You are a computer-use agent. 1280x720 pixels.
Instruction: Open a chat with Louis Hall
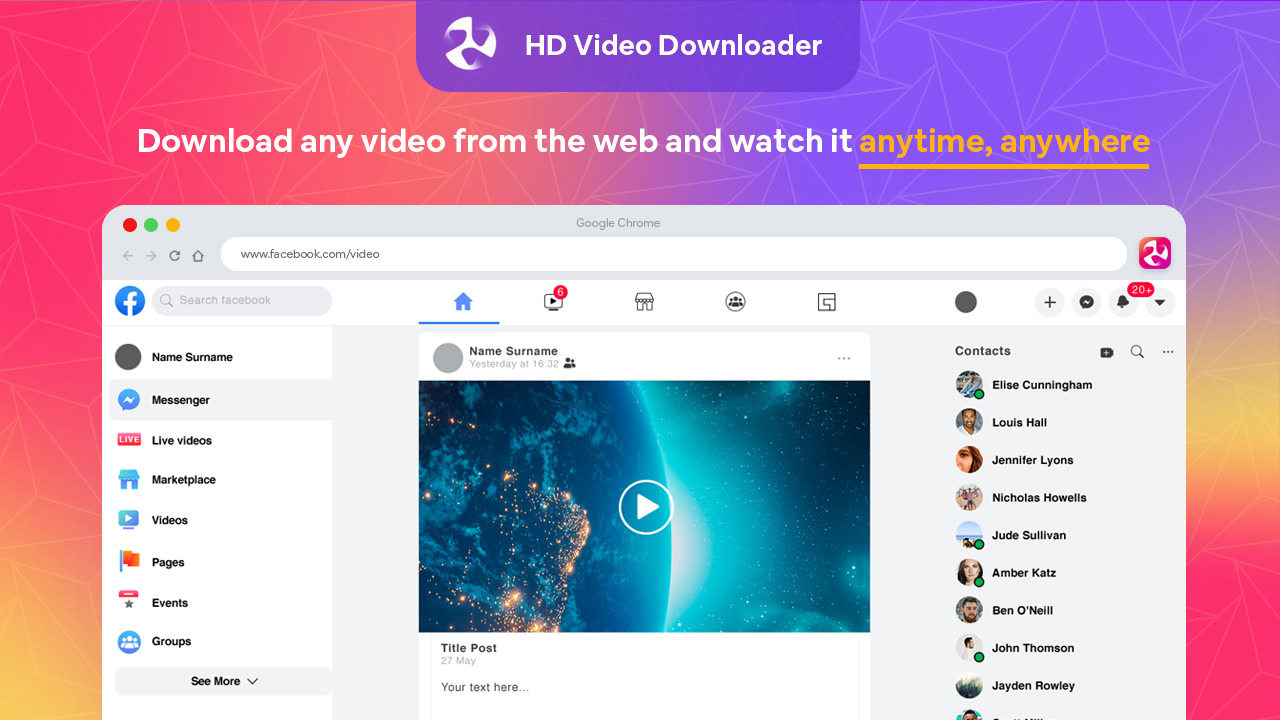tap(1002, 422)
